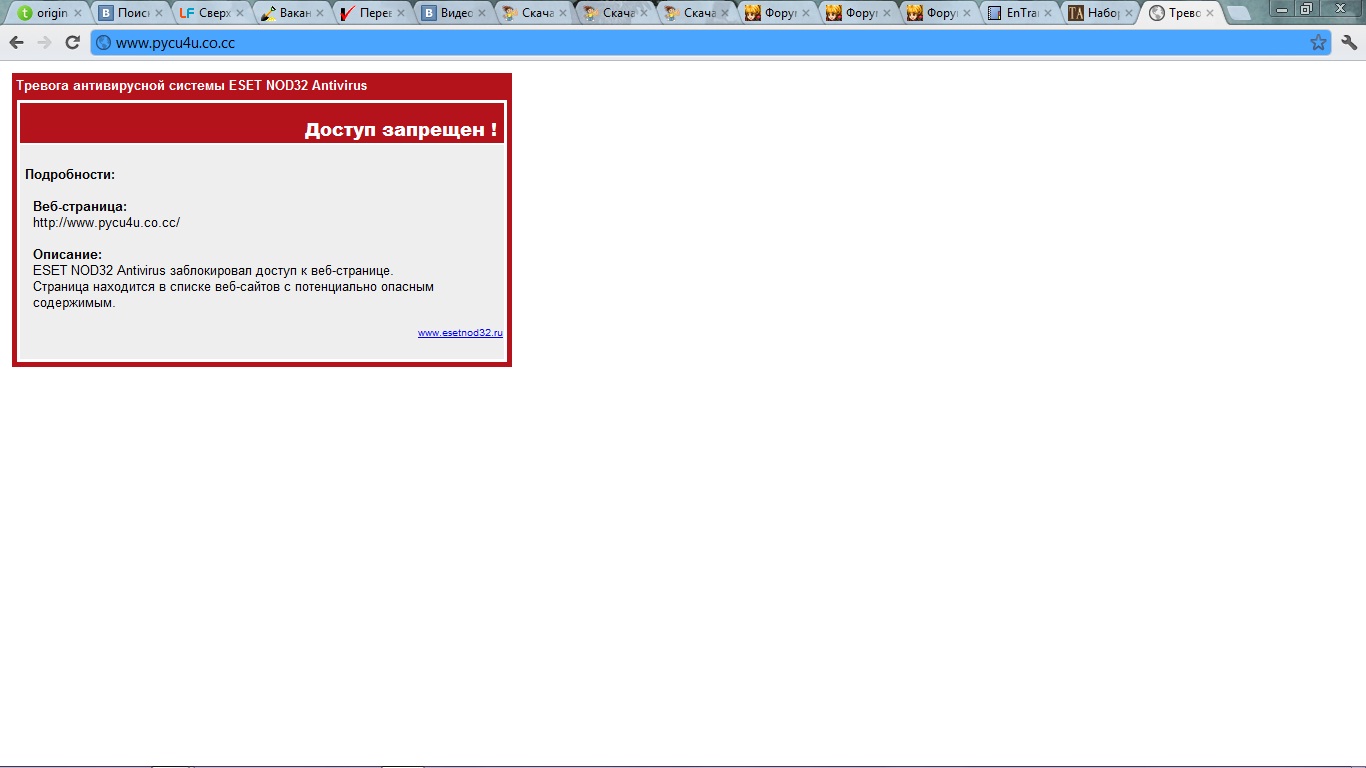Close the Поиск tab
This screenshot has height=768, width=1366.
tap(157, 14)
